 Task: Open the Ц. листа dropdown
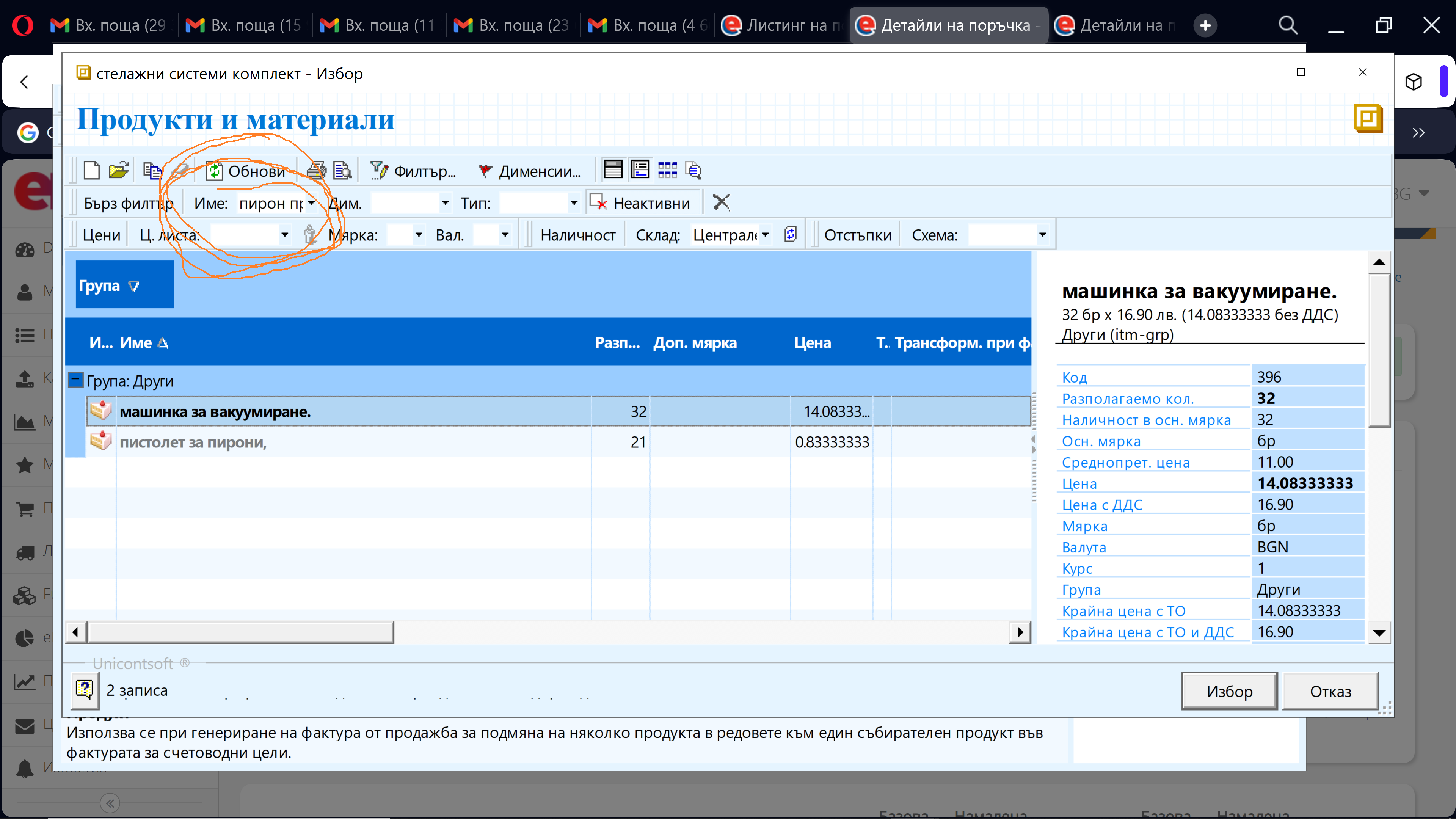pyautogui.click(x=285, y=235)
